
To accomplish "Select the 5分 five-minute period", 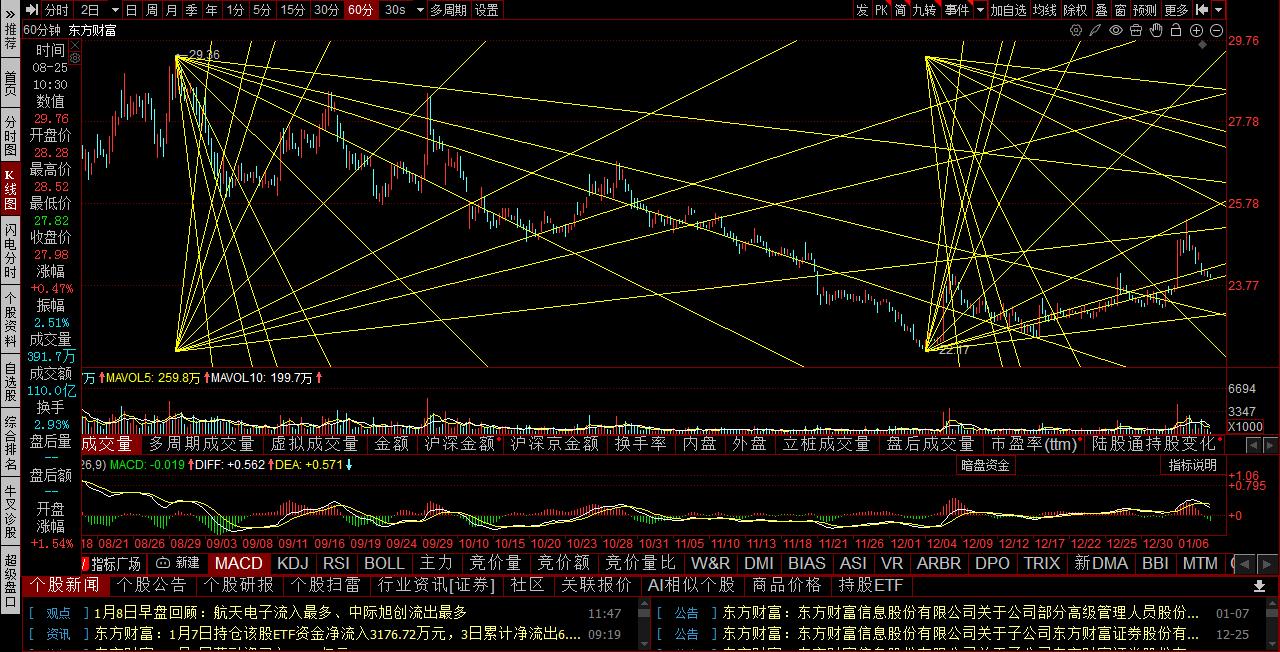I will coord(262,10).
